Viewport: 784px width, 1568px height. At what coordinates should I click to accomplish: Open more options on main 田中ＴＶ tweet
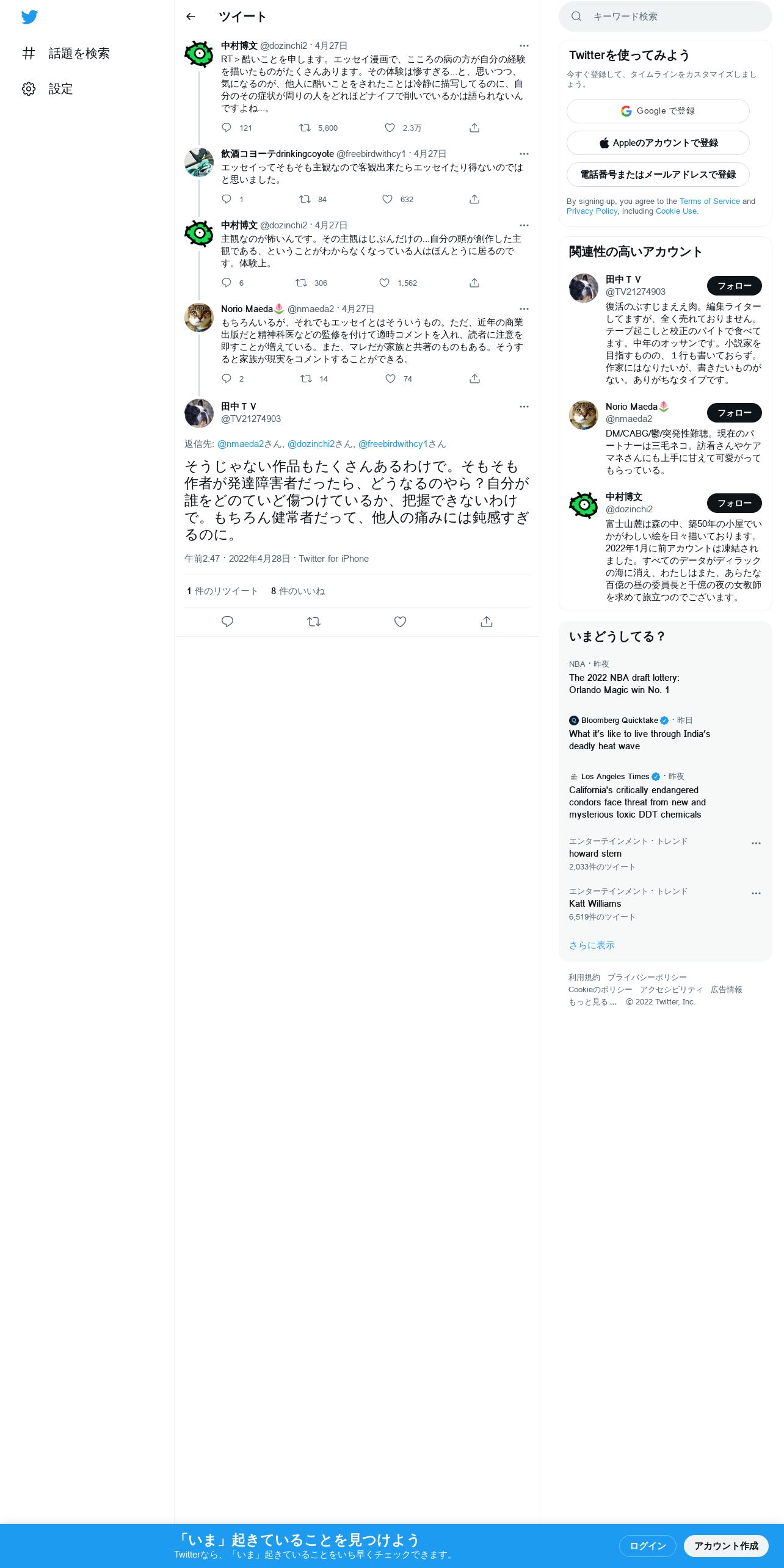pyautogui.click(x=524, y=407)
